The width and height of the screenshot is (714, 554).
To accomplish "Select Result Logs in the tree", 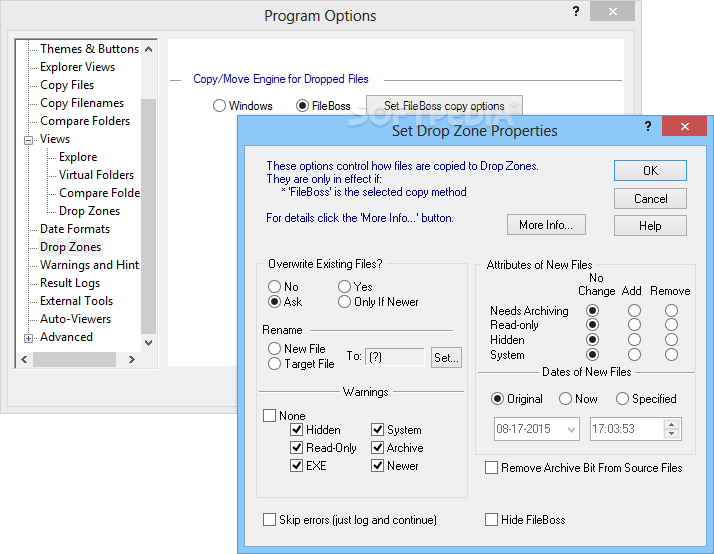I will [x=70, y=283].
